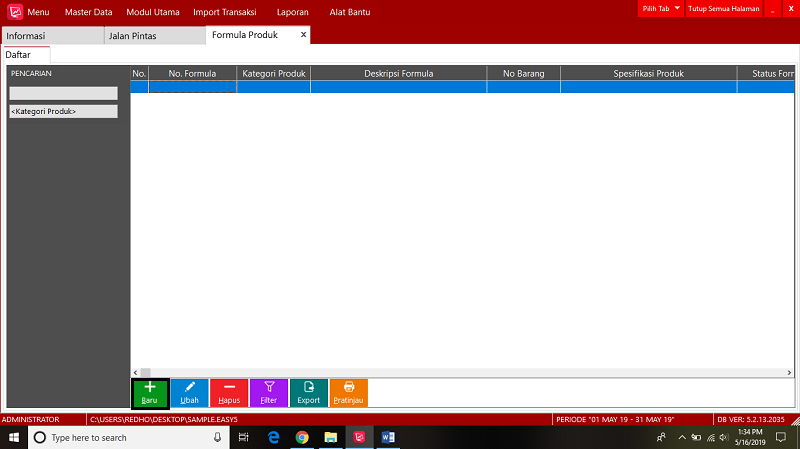Screen dimensions: 800x449
Task: Click the Ubah pencil edit button
Action: [x=189, y=392]
